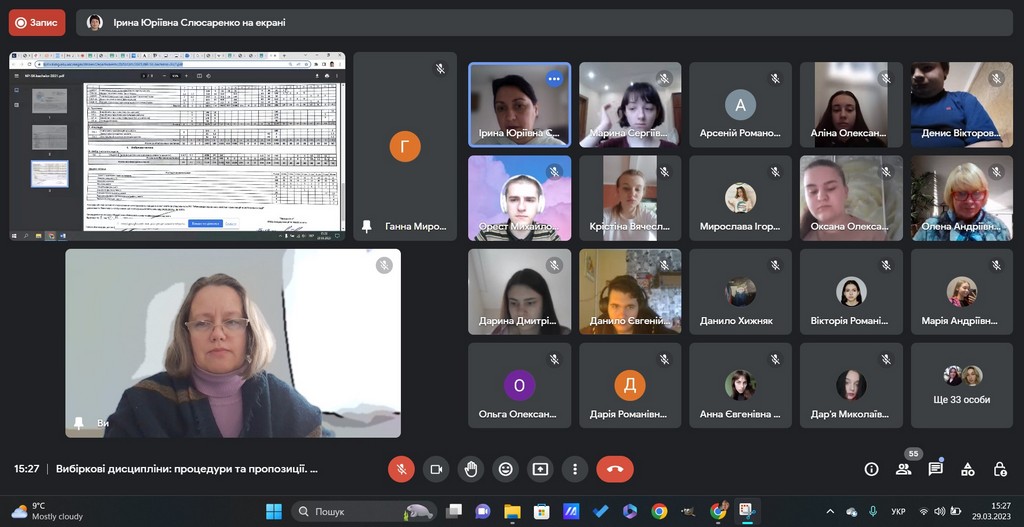
Task: Open the activities panel
Action: click(x=968, y=469)
